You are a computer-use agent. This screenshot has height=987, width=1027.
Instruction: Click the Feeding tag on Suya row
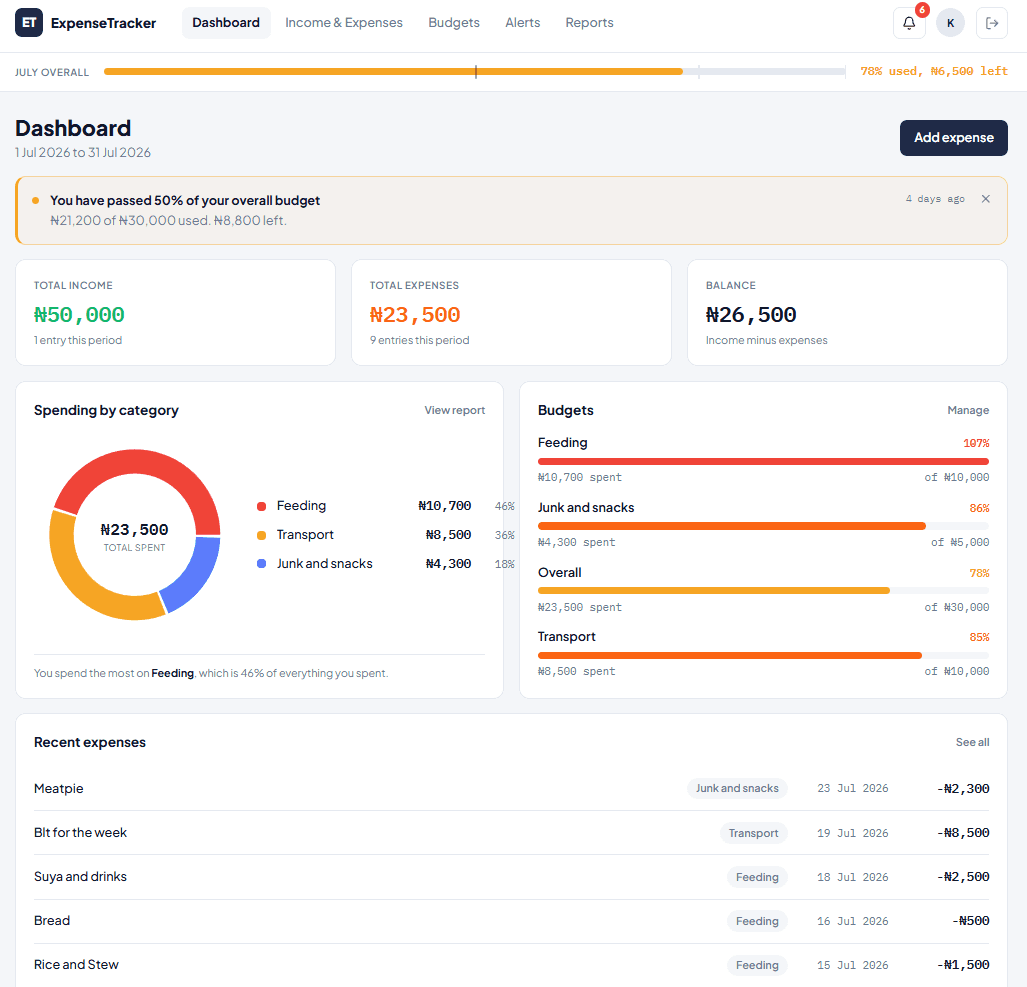(x=757, y=877)
